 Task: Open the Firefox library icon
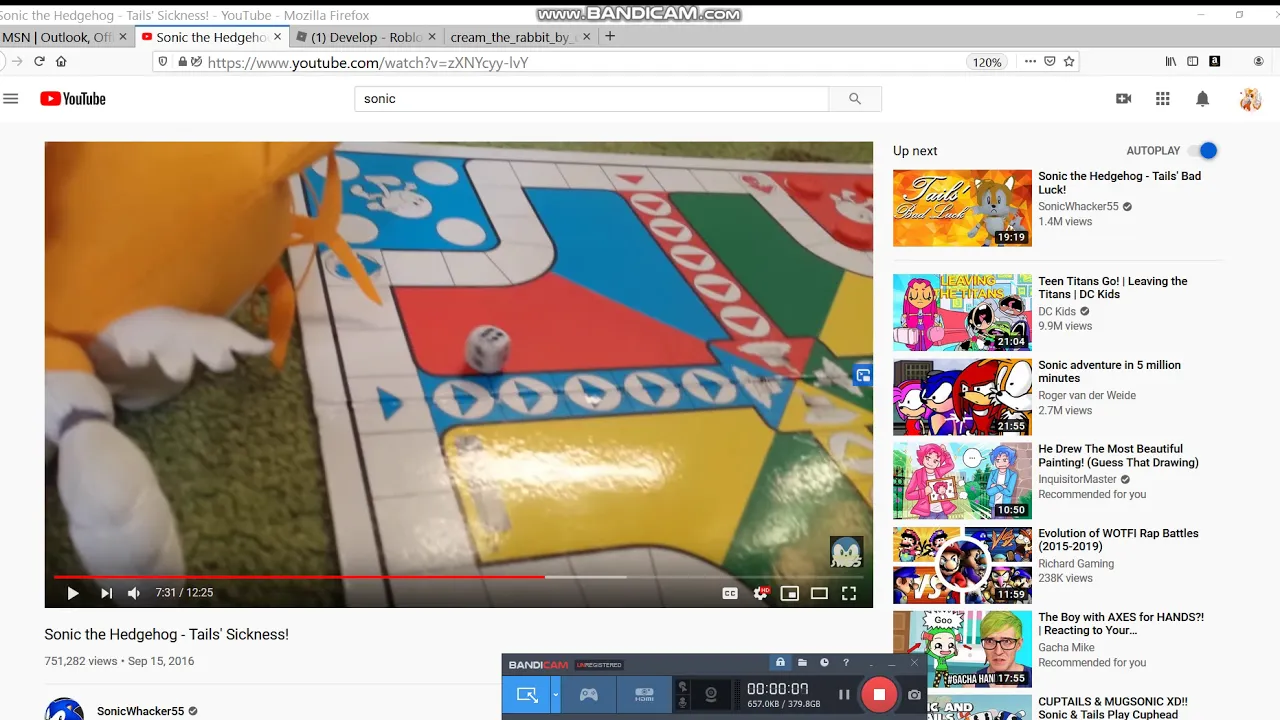click(x=1171, y=62)
